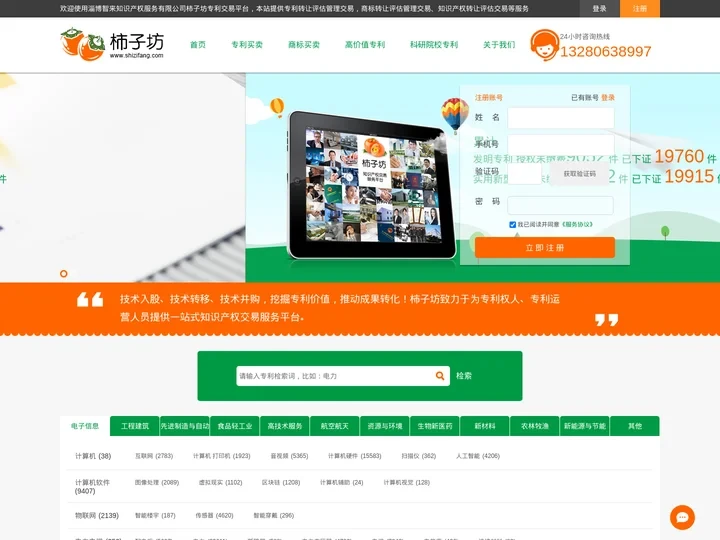Open 关于我们 navigation item
720x540 pixels.
tap(499, 45)
